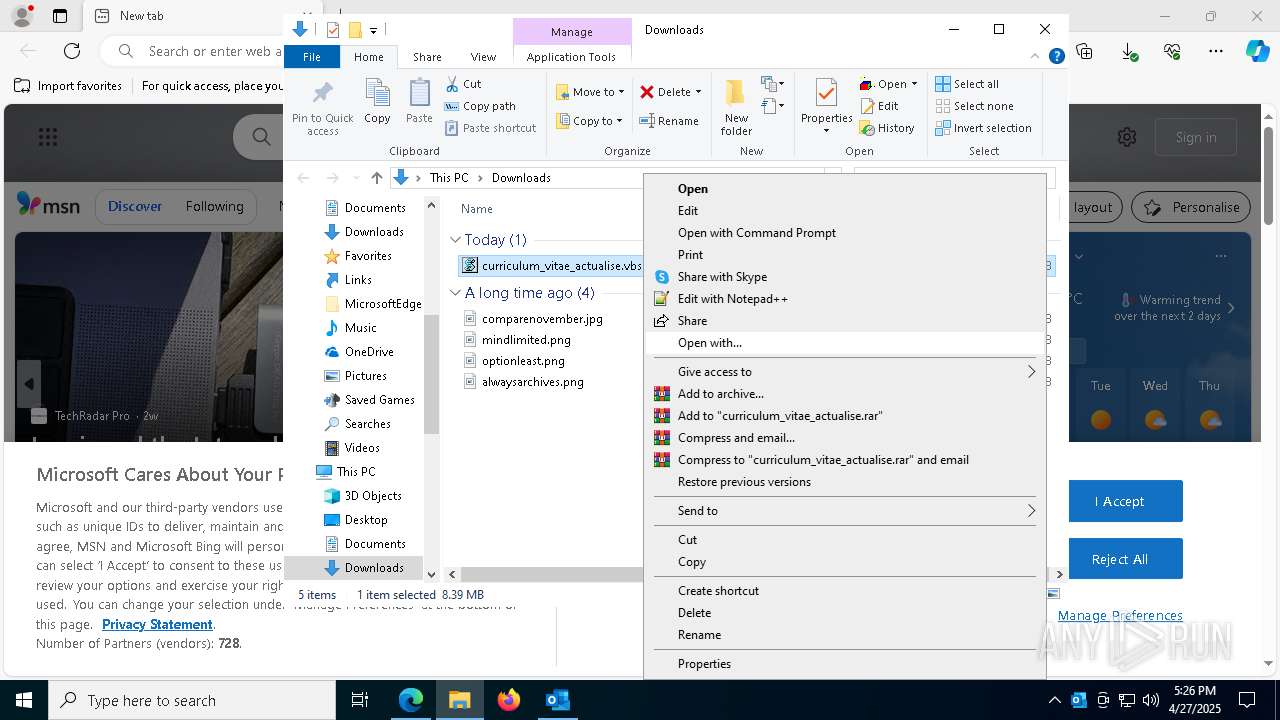This screenshot has height=720, width=1280.
Task: Refresh the Edge browser page
Action: 72,51
